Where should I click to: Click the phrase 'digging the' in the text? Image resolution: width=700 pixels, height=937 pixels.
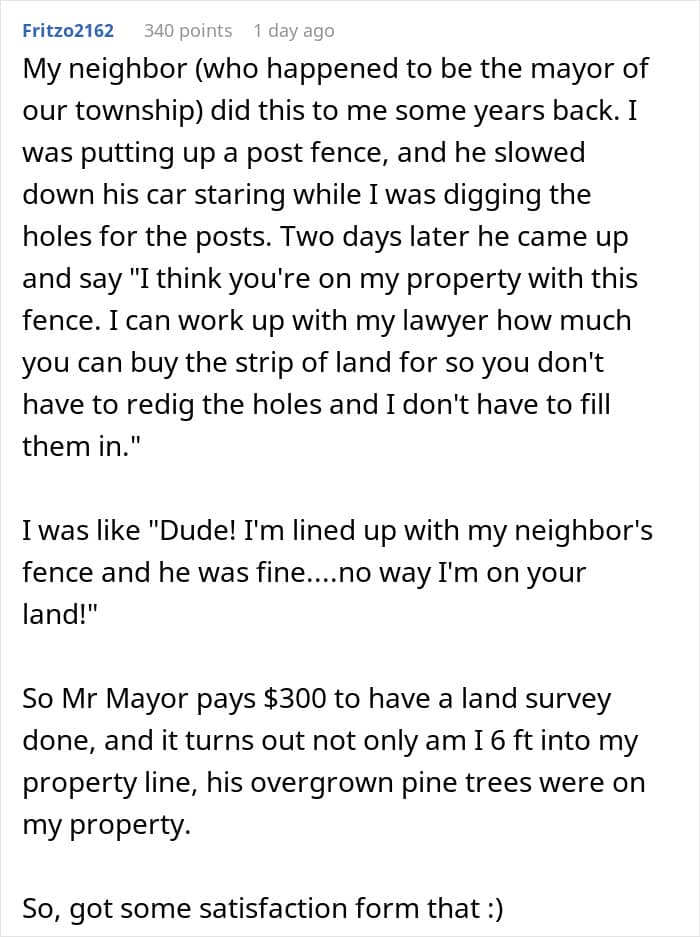tap(519, 195)
